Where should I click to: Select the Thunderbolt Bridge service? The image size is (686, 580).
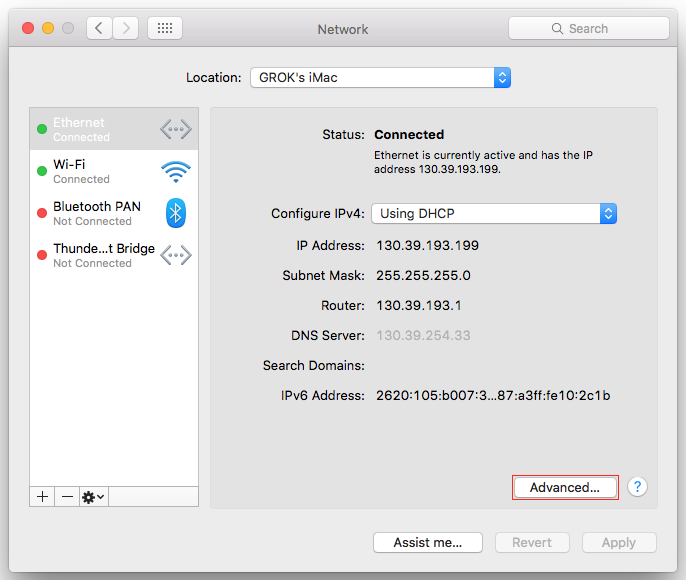point(114,255)
